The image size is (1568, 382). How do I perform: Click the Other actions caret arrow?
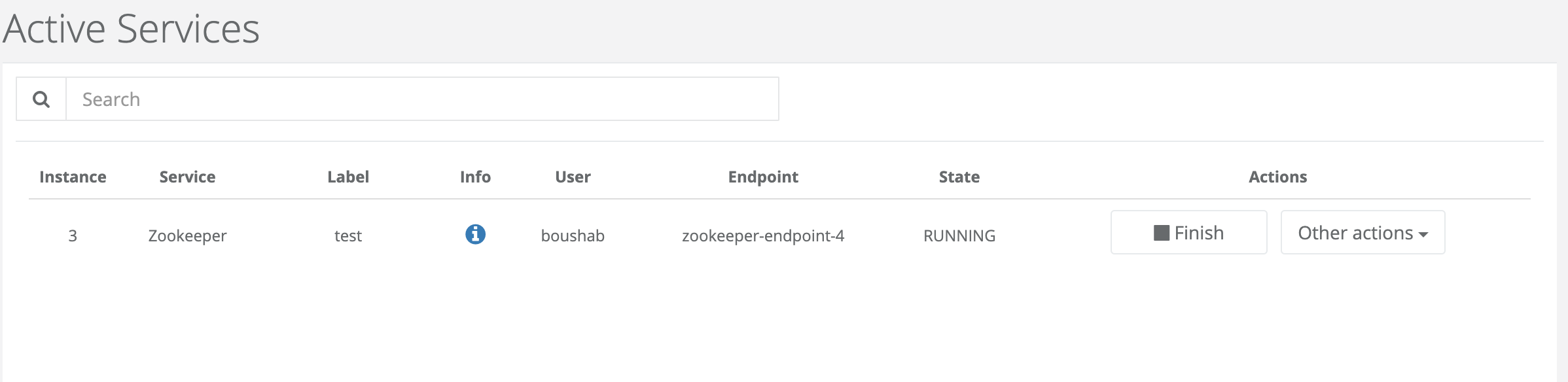coord(1423,235)
